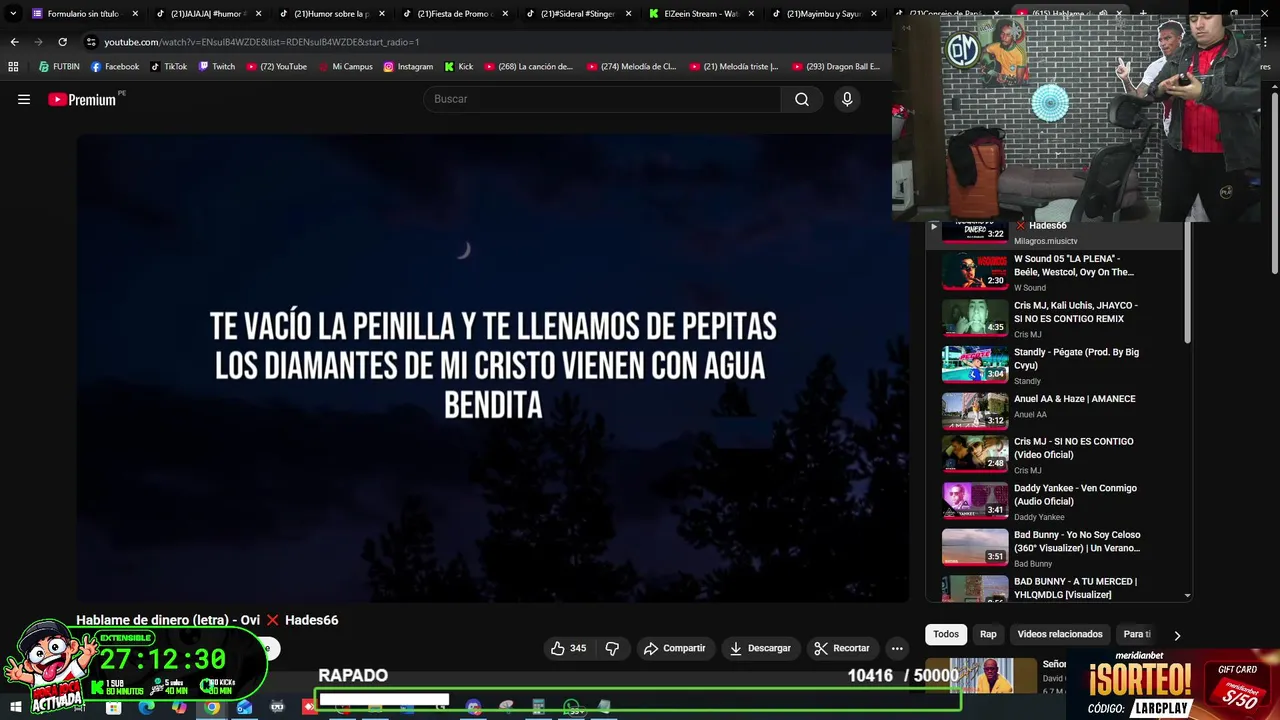Like the video with 345 likes

pyautogui.click(x=568, y=648)
